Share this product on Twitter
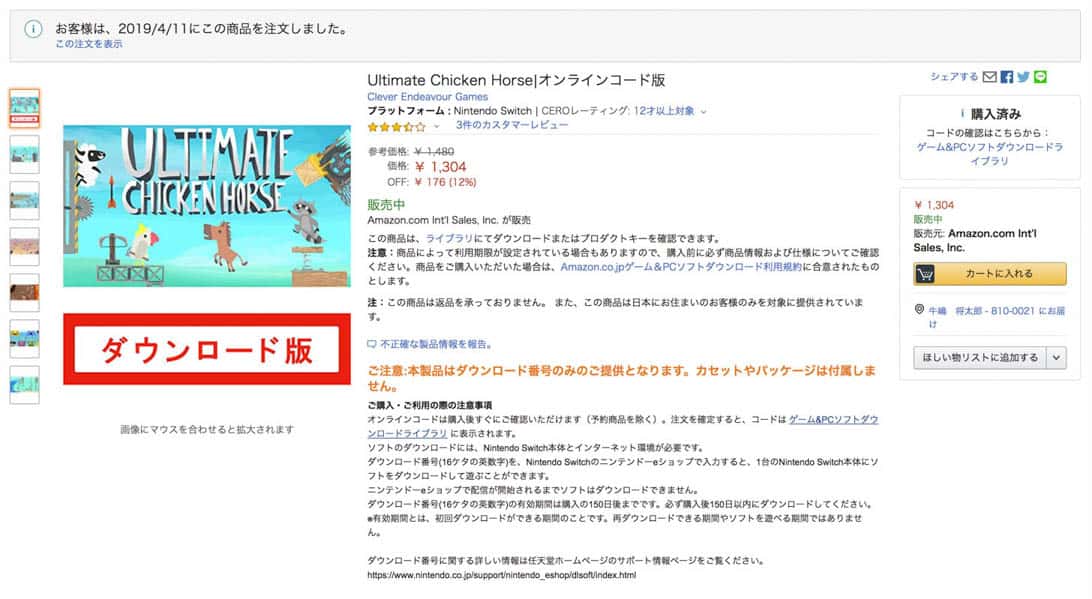Viewport: 1092px width, 599px height. coord(1023,77)
